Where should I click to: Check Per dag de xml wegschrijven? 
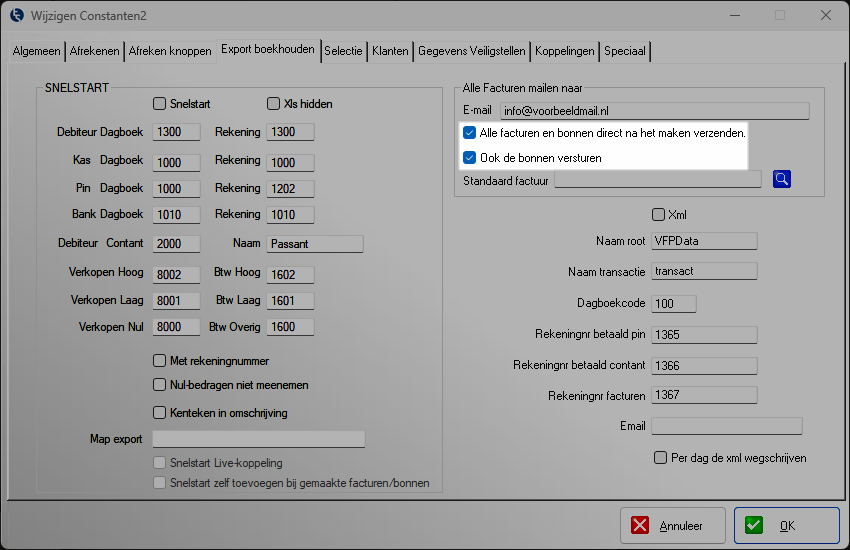click(x=660, y=458)
